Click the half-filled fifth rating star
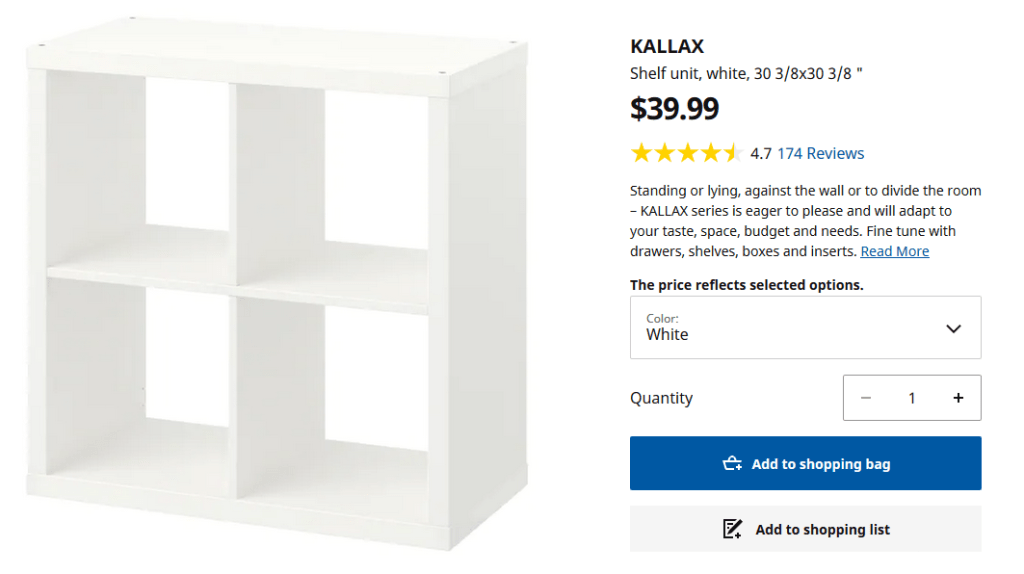The height and width of the screenshot is (574, 1024). 733,153
